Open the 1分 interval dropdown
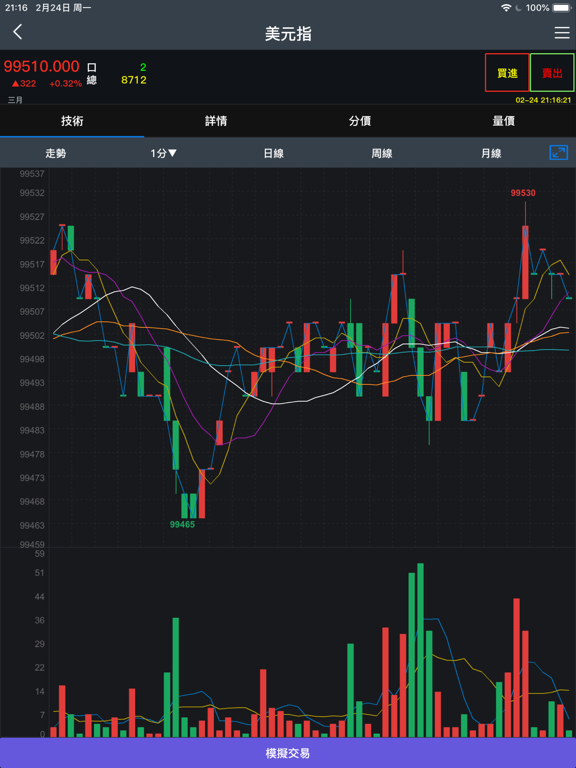This screenshot has height=768, width=576. pyautogui.click(x=163, y=153)
